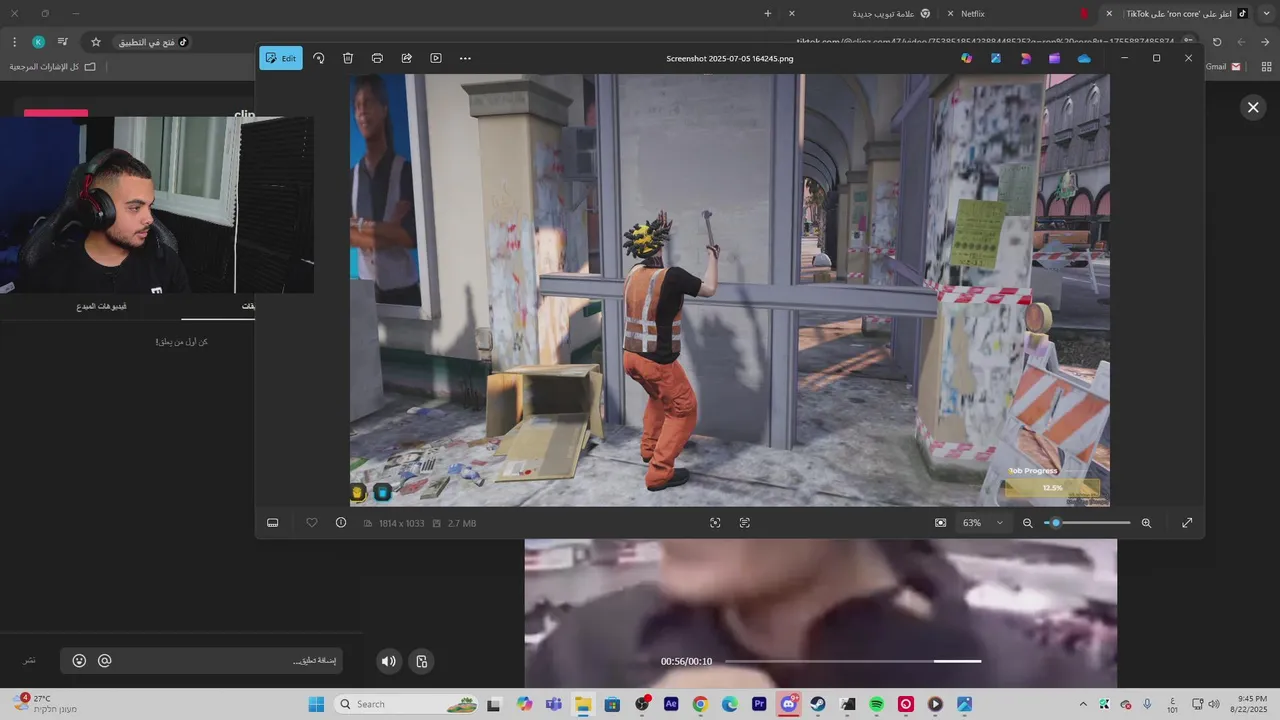Image resolution: width=1280 pixels, height=720 pixels.
Task: Start slideshow from Photos toolbar
Action: (x=436, y=58)
